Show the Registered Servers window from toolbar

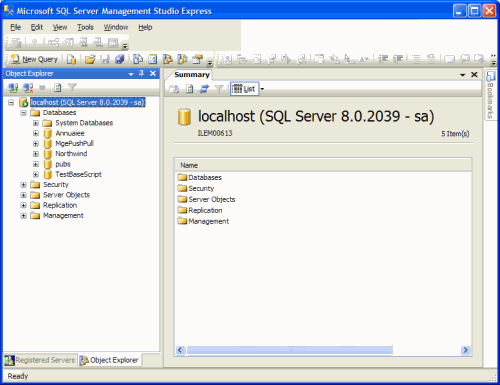pyautogui.click(x=138, y=59)
